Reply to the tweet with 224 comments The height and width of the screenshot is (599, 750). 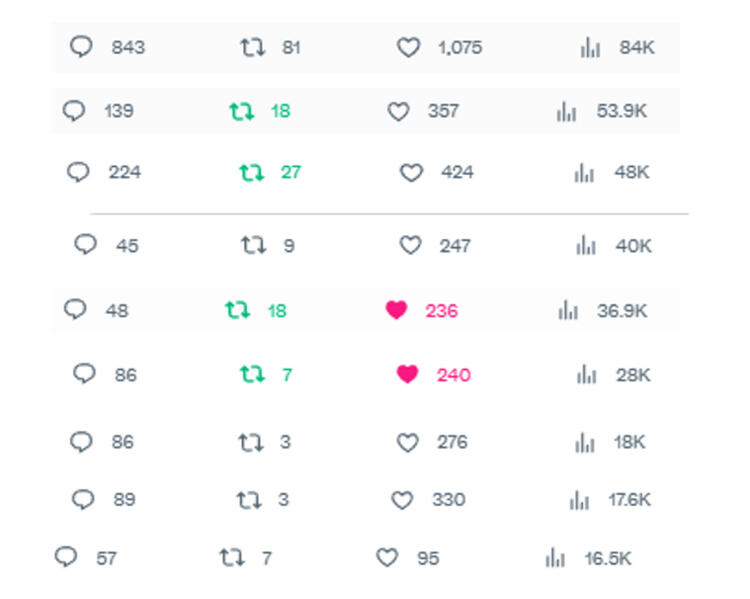[x=78, y=173]
